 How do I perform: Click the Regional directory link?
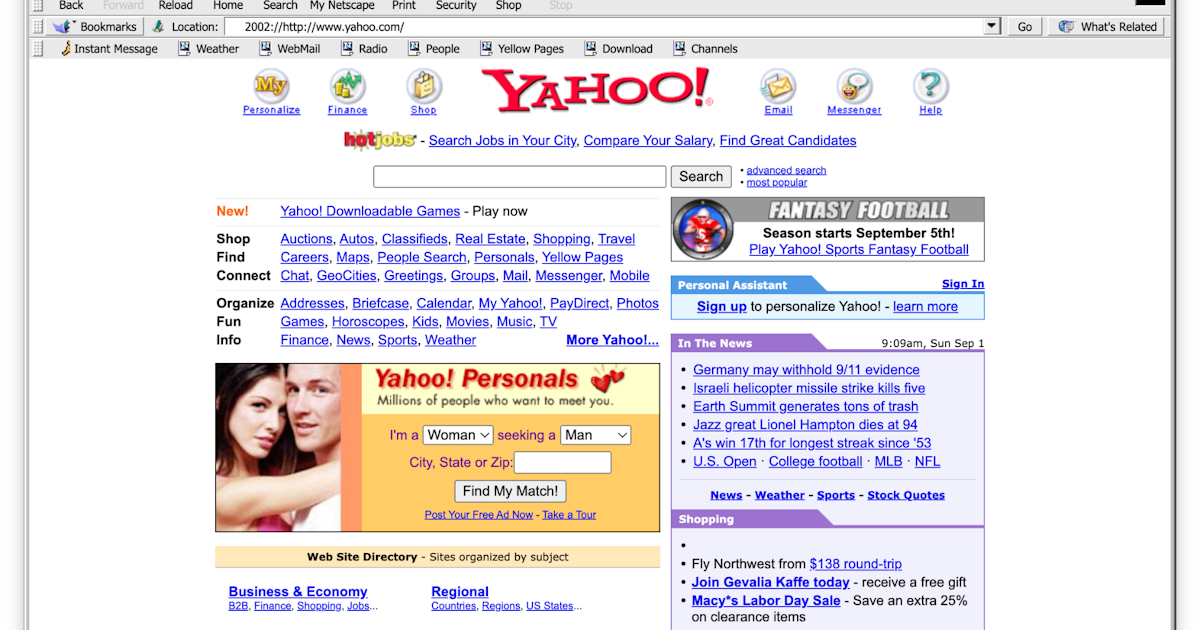click(x=460, y=591)
